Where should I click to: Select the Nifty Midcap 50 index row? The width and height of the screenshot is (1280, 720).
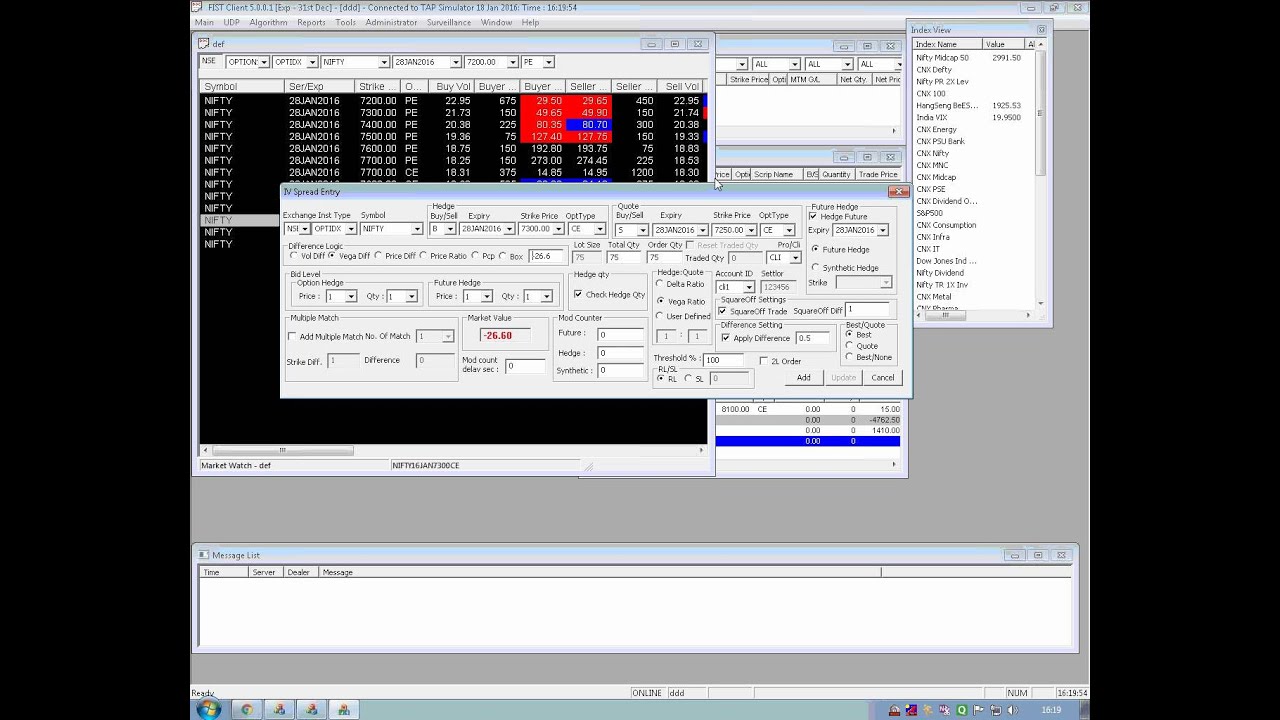973,58
